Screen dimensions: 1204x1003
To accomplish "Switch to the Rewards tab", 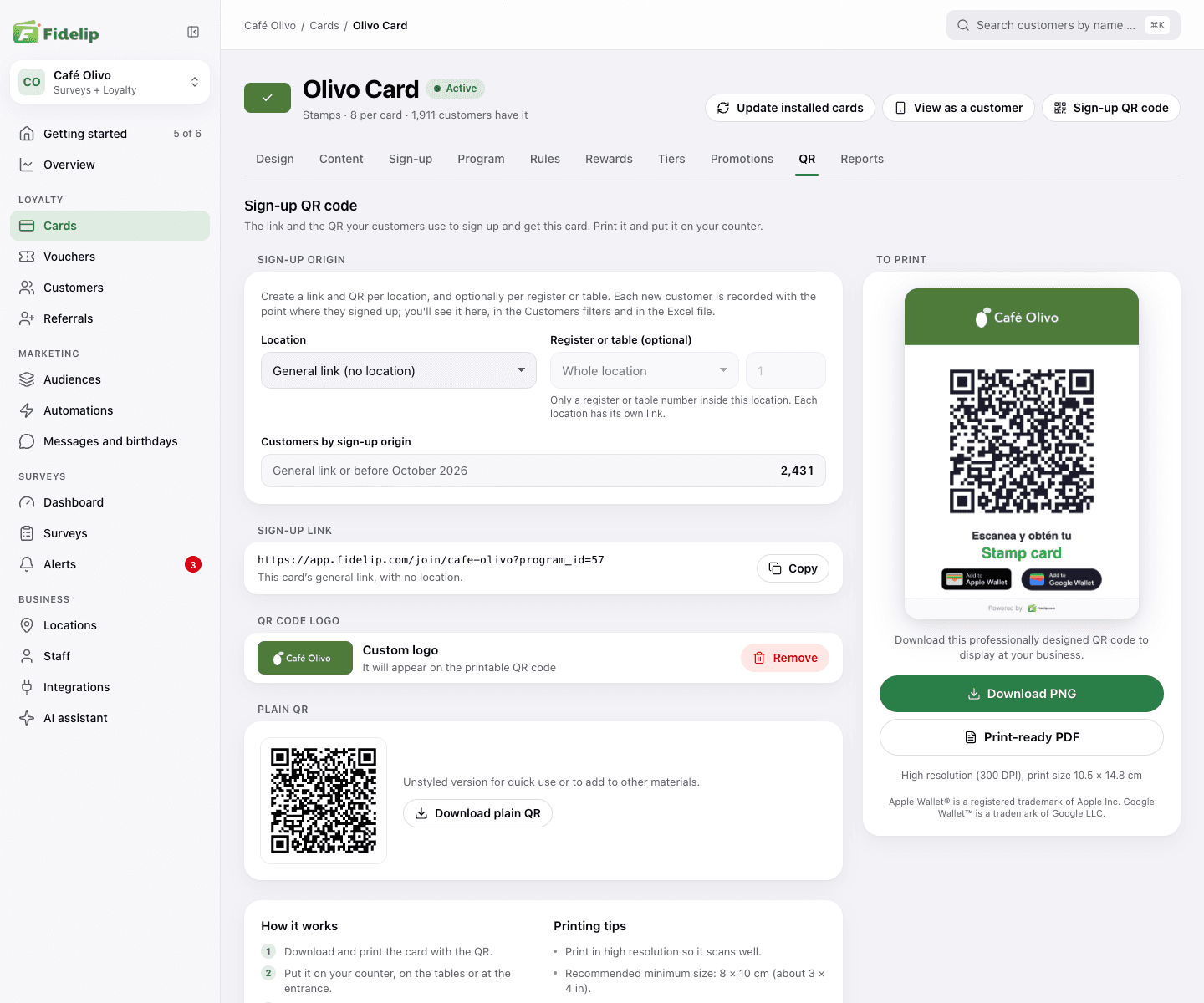I will (x=609, y=159).
